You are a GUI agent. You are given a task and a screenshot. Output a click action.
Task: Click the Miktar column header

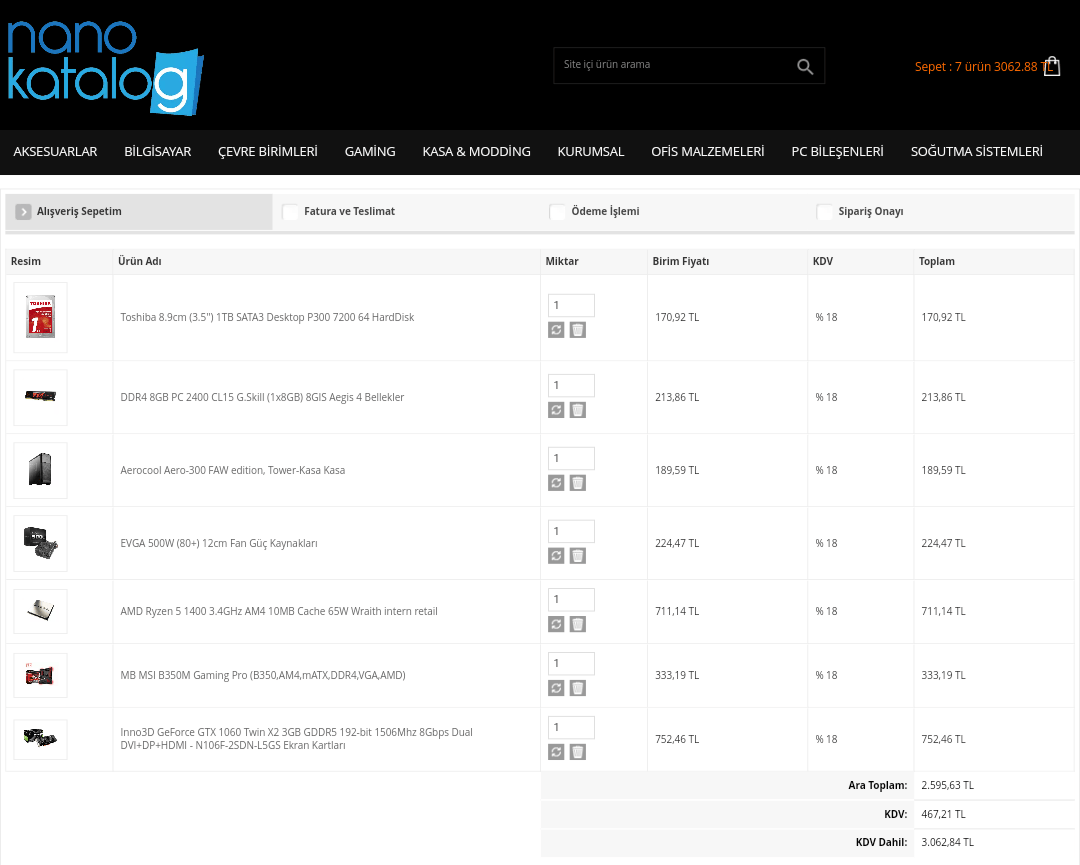coord(562,261)
